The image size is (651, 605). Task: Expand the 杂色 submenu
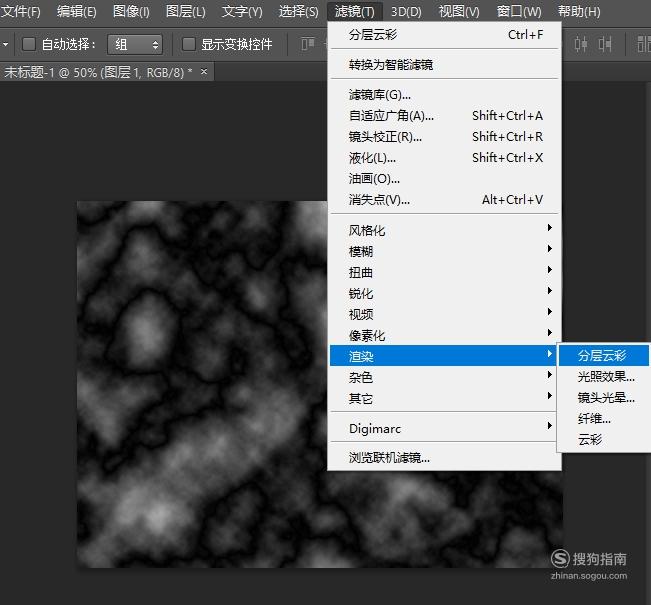coord(445,377)
